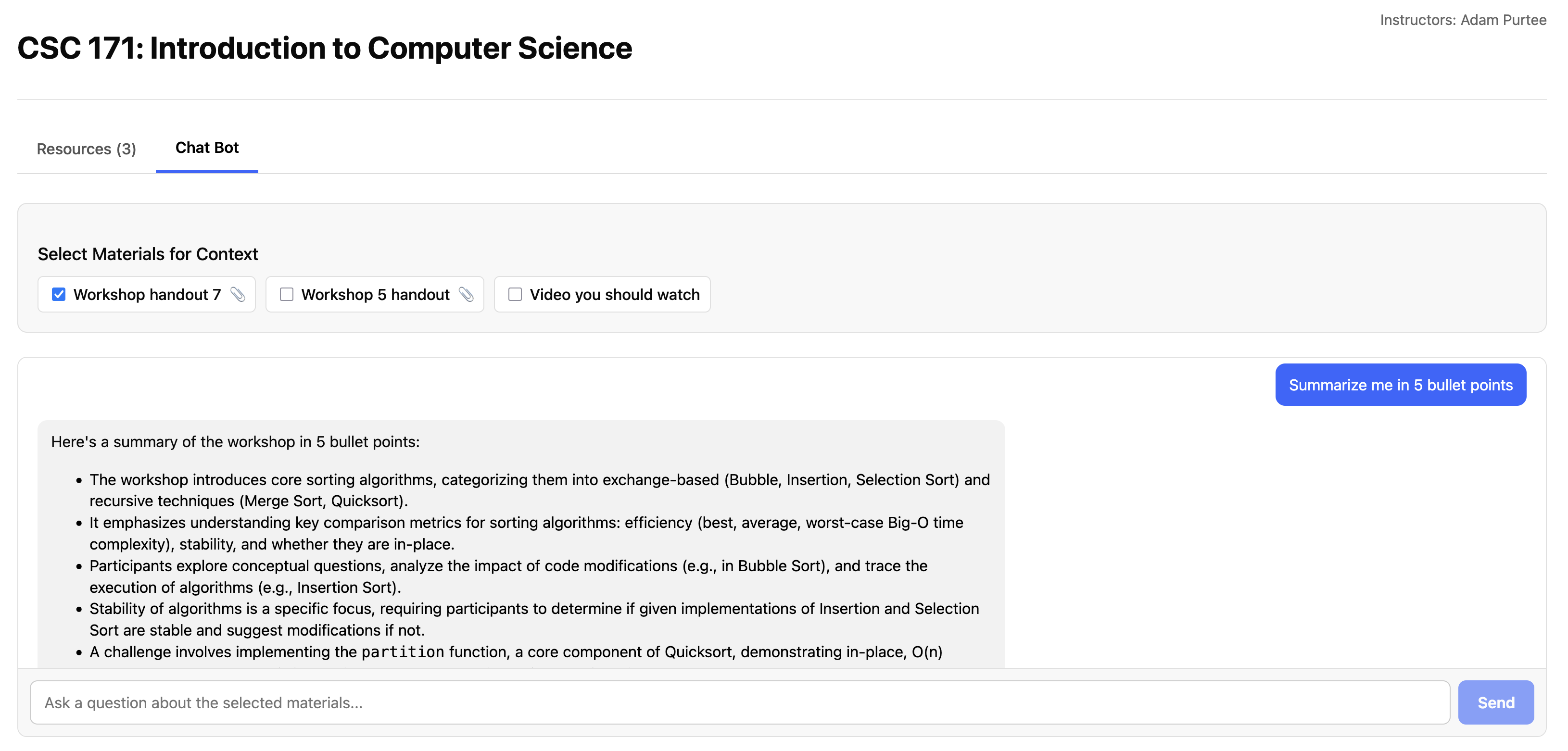Click the Summarize me in 5 bullet points message

point(1400,385)
